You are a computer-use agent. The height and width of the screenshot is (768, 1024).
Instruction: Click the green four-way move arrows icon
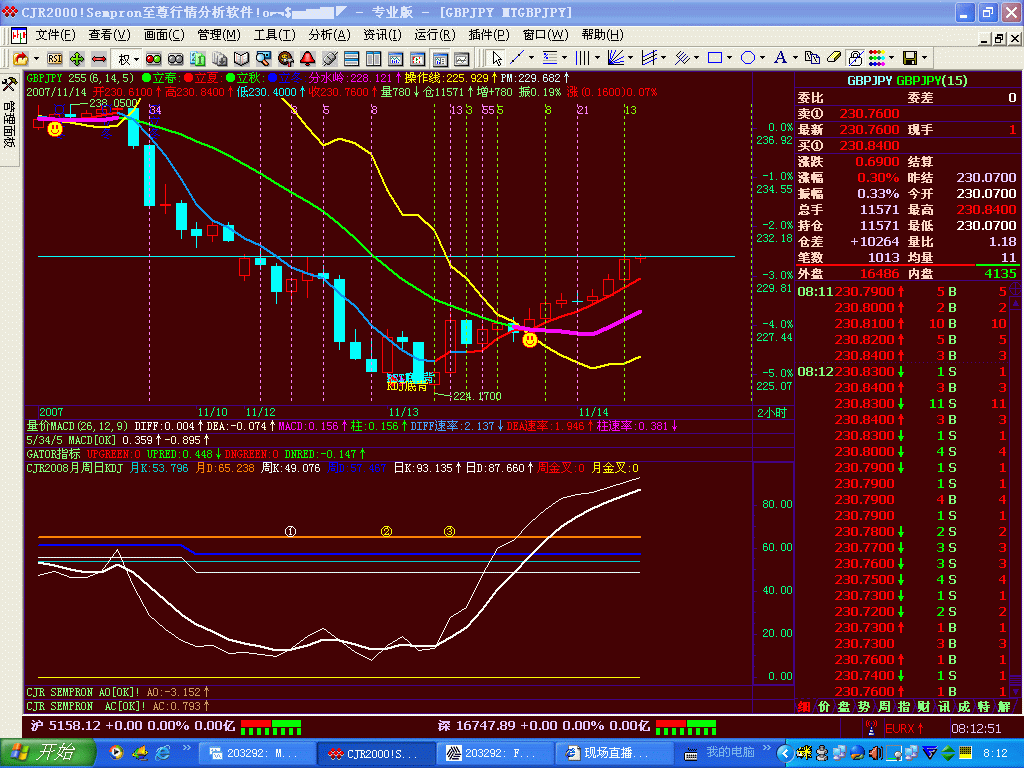point(77,59)
